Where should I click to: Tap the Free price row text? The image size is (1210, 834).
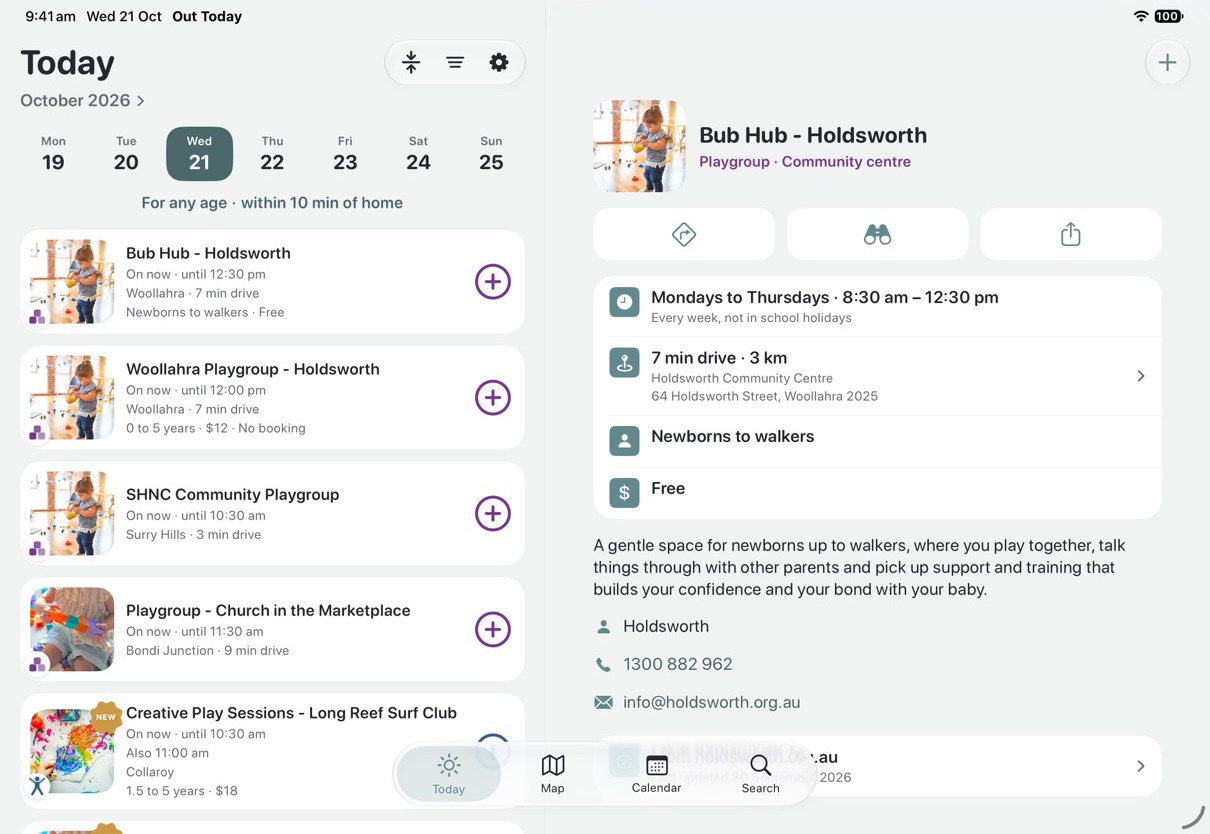tap(668, 488)
